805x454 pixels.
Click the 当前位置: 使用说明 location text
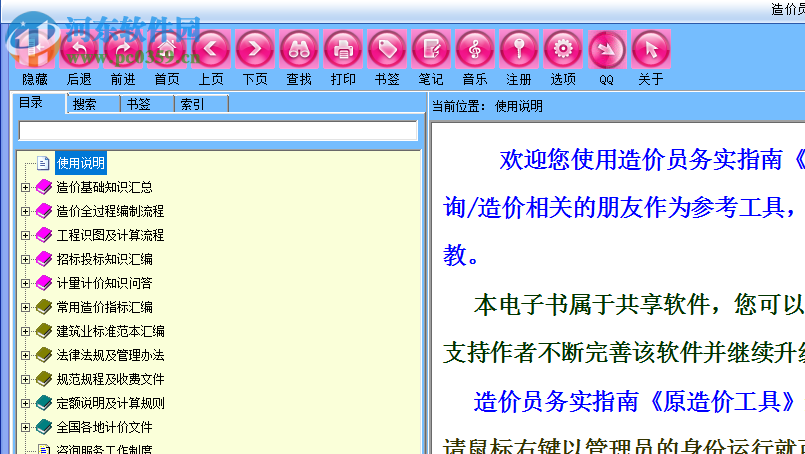pyautogui.click(x=487, y=106)
